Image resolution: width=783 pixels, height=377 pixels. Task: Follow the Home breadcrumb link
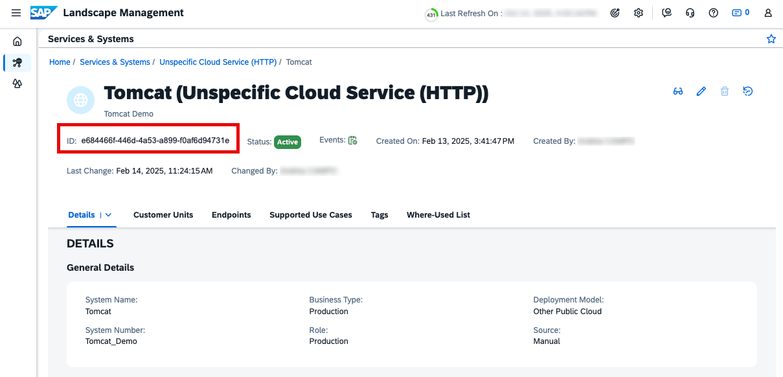(59, 62)
